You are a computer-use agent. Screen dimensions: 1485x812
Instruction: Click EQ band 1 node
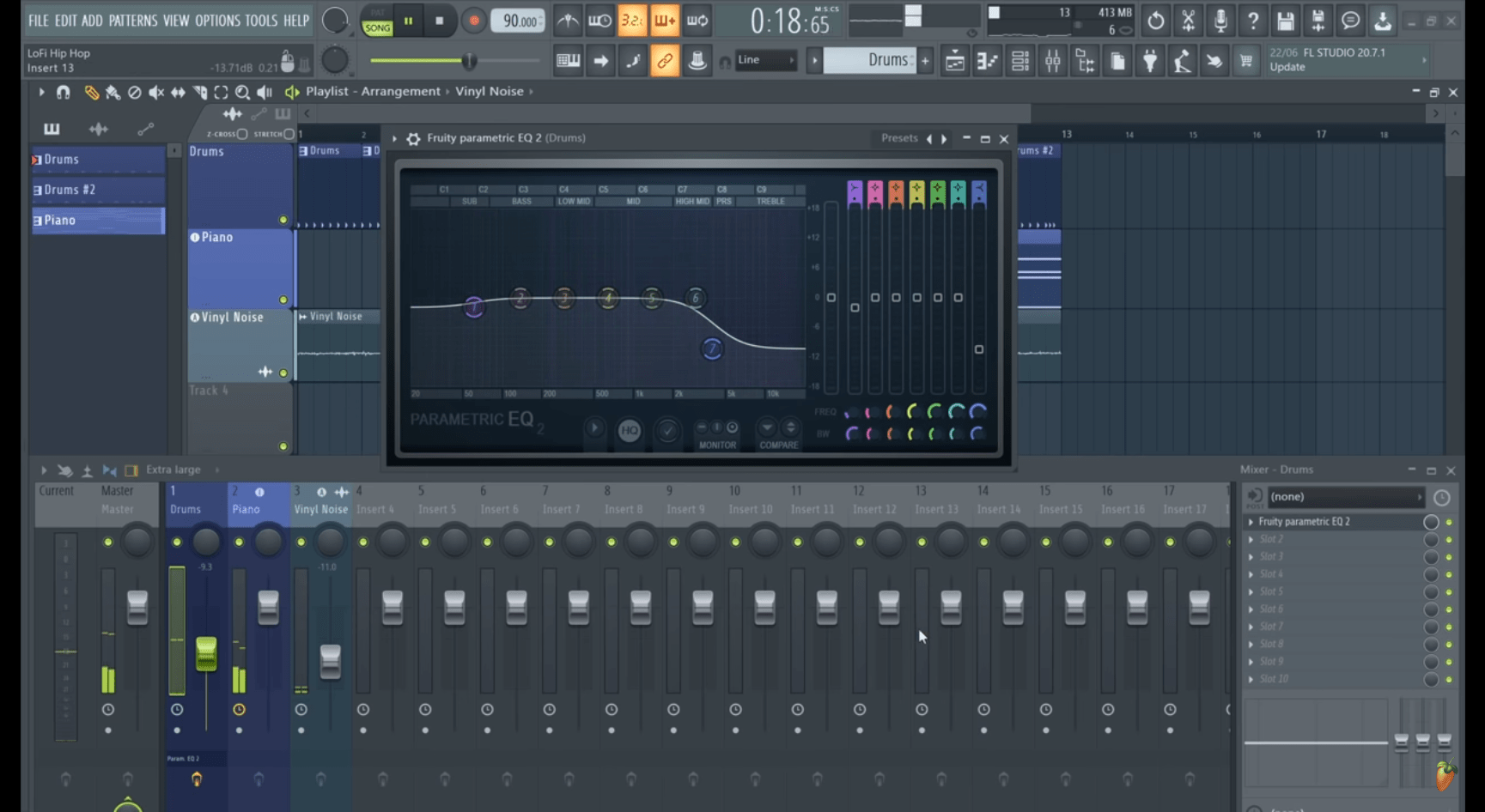pyautogui.click(x=474, y=306)
